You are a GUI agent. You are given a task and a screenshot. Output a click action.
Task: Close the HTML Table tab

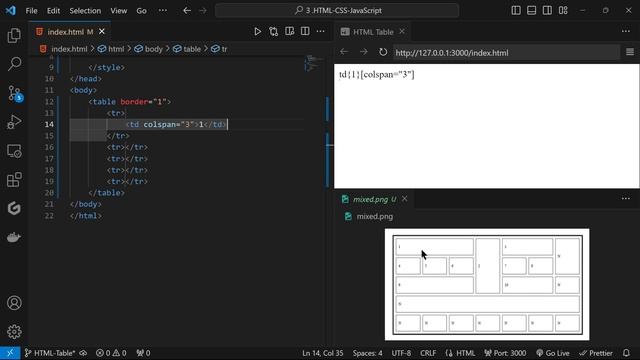tap(402, 31)
